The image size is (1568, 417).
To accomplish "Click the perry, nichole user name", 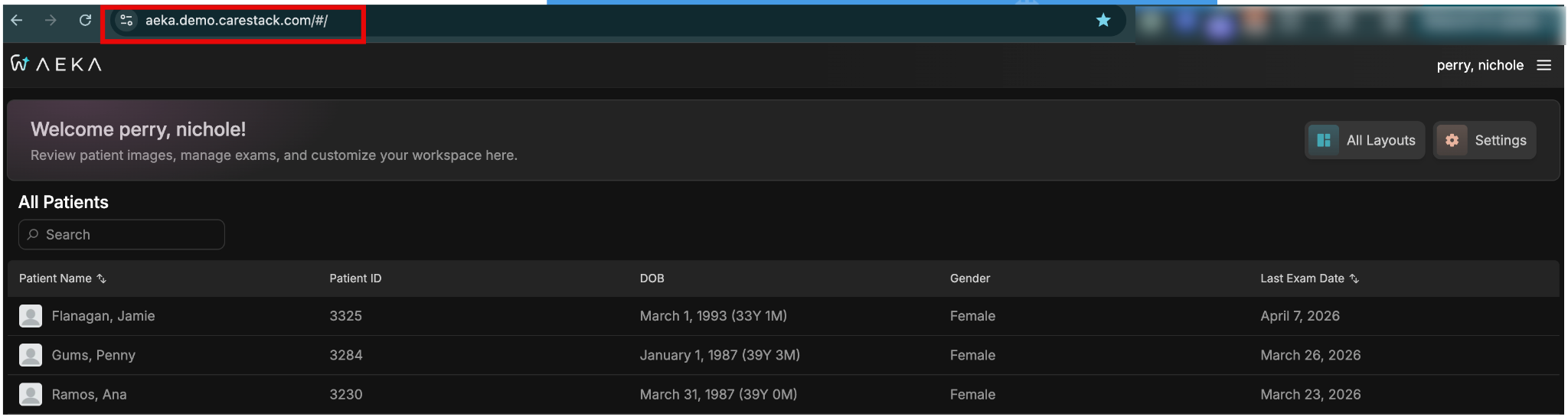I will point(1480,65).
